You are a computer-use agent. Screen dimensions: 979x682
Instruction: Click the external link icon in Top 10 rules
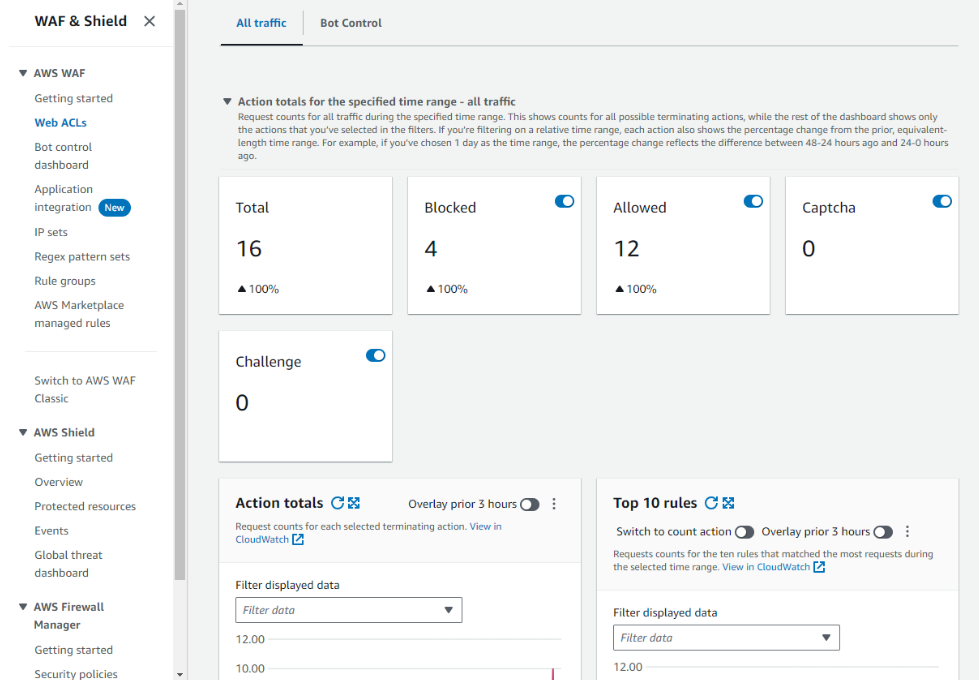point(819,567)
